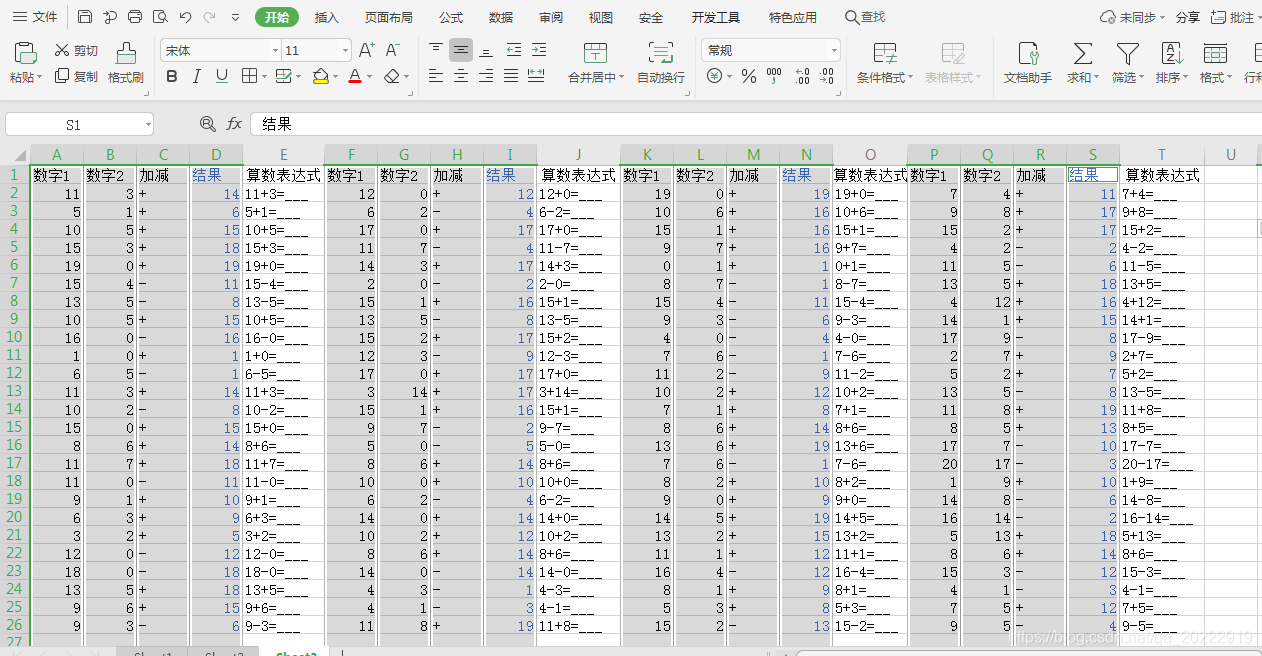This screenshot has width=1262, height=656.
Task: Click the Filter (筛选) funnel icon
Action: [1127, 54]
